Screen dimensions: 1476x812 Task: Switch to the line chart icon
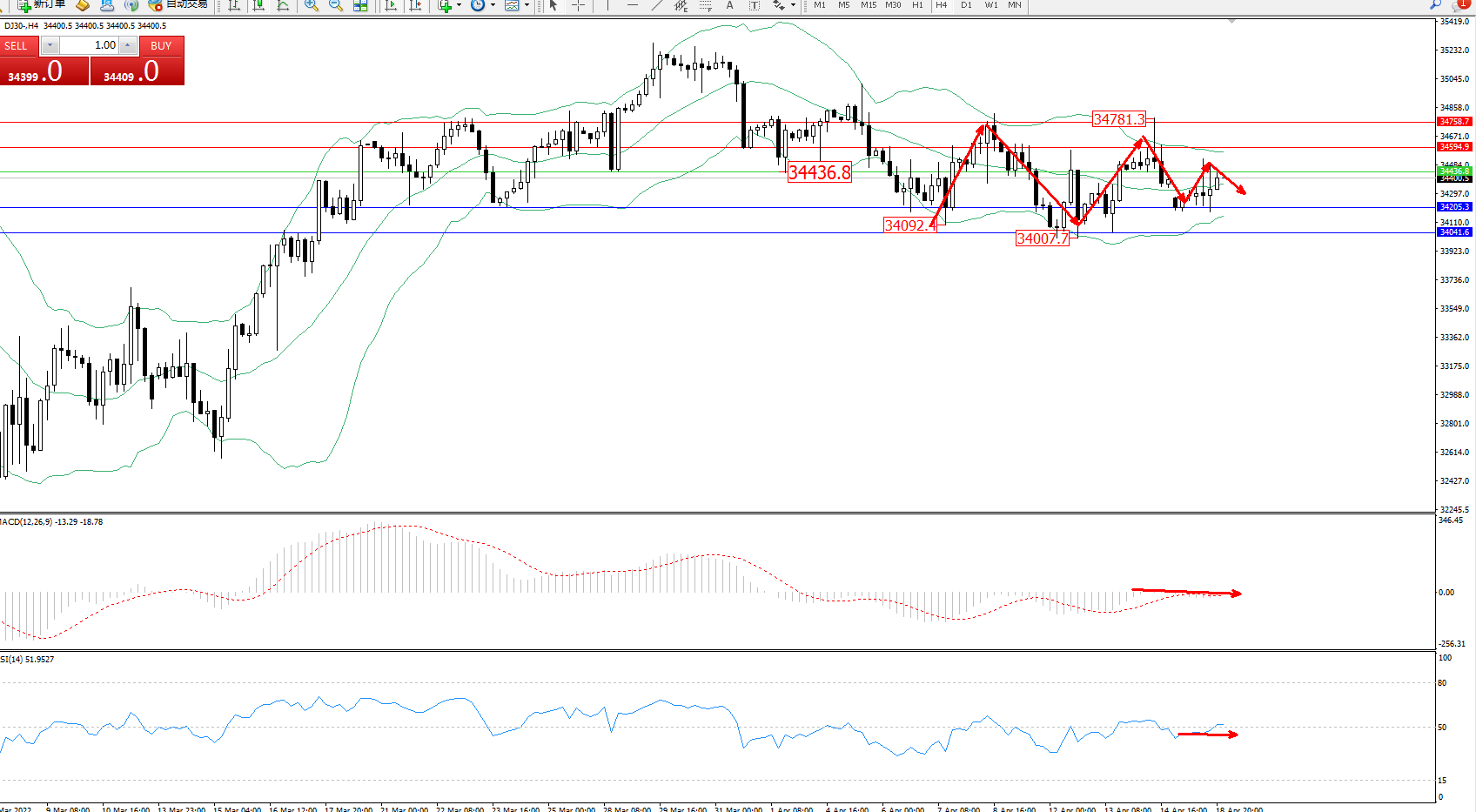click(283, 5)
